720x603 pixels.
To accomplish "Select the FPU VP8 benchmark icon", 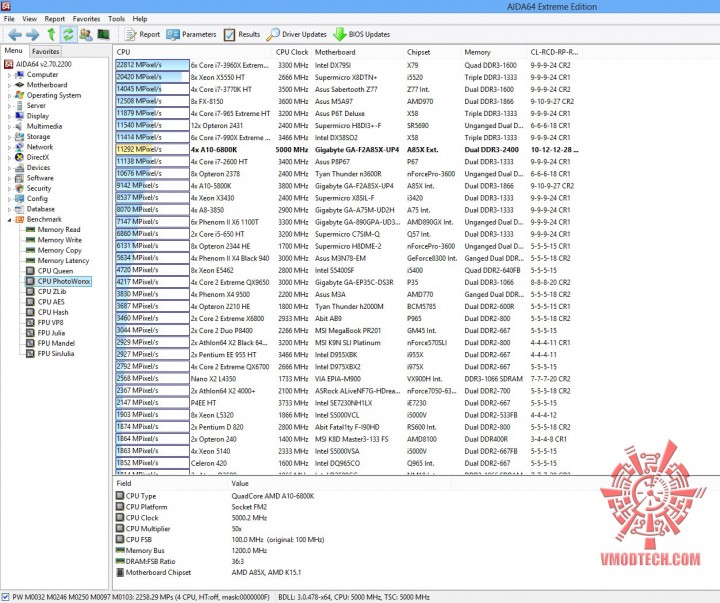I will tap(30, 322).
